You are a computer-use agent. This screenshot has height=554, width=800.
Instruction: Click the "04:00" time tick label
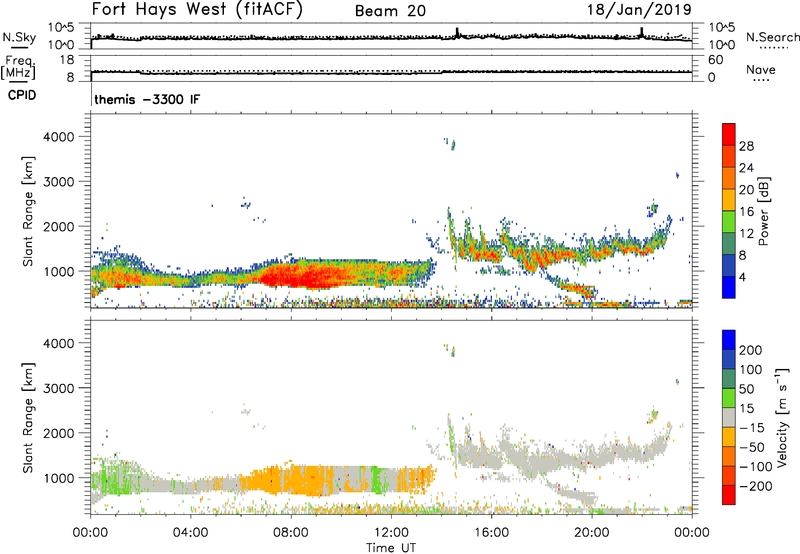point(190,533)
